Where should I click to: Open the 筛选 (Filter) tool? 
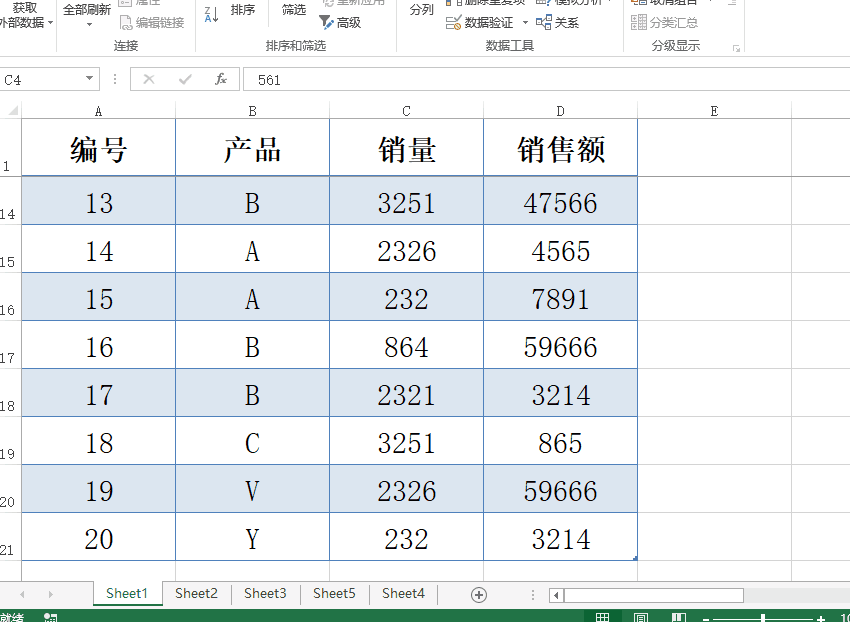point(293,9)
